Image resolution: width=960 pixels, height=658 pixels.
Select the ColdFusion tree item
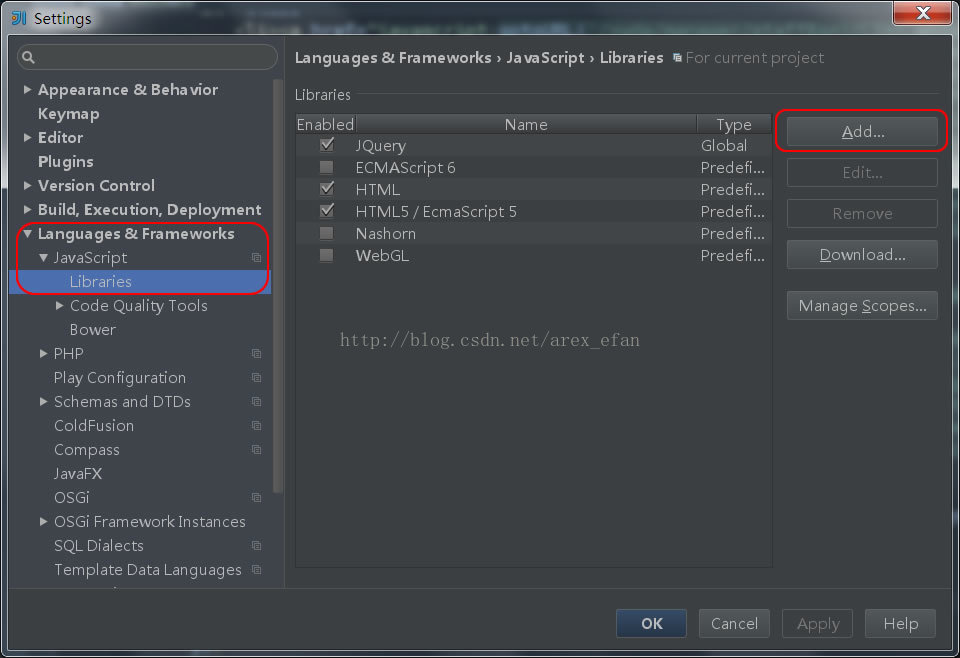pos(94,426)
